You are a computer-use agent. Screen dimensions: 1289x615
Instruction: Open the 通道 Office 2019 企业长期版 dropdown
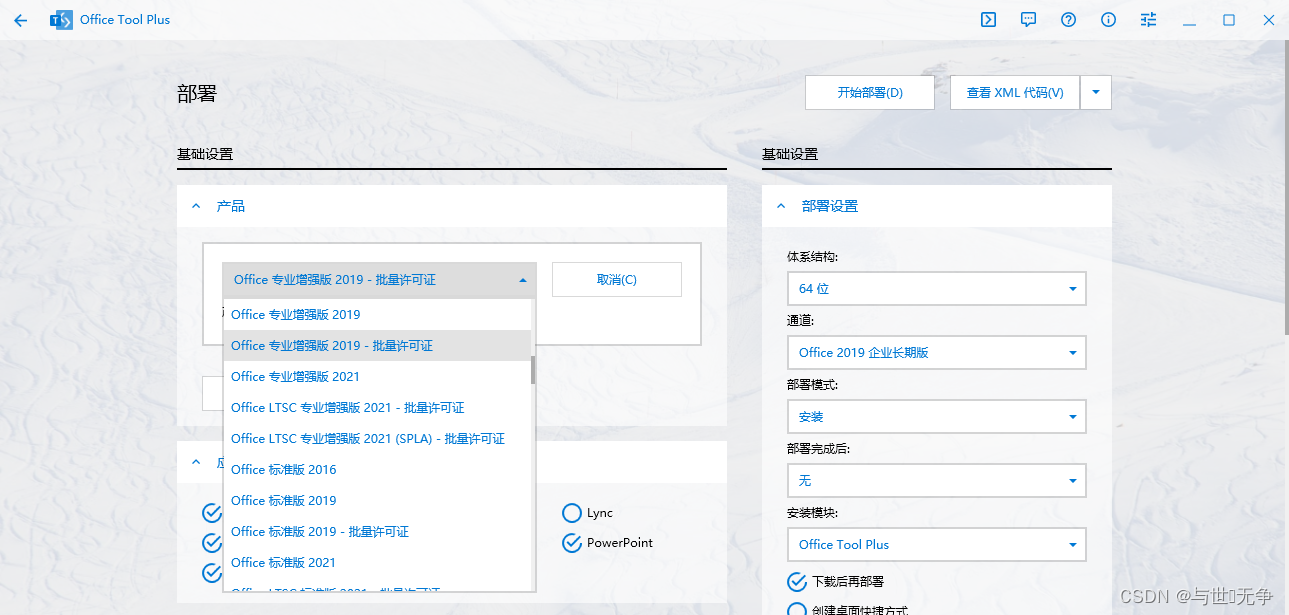[936, 352]
